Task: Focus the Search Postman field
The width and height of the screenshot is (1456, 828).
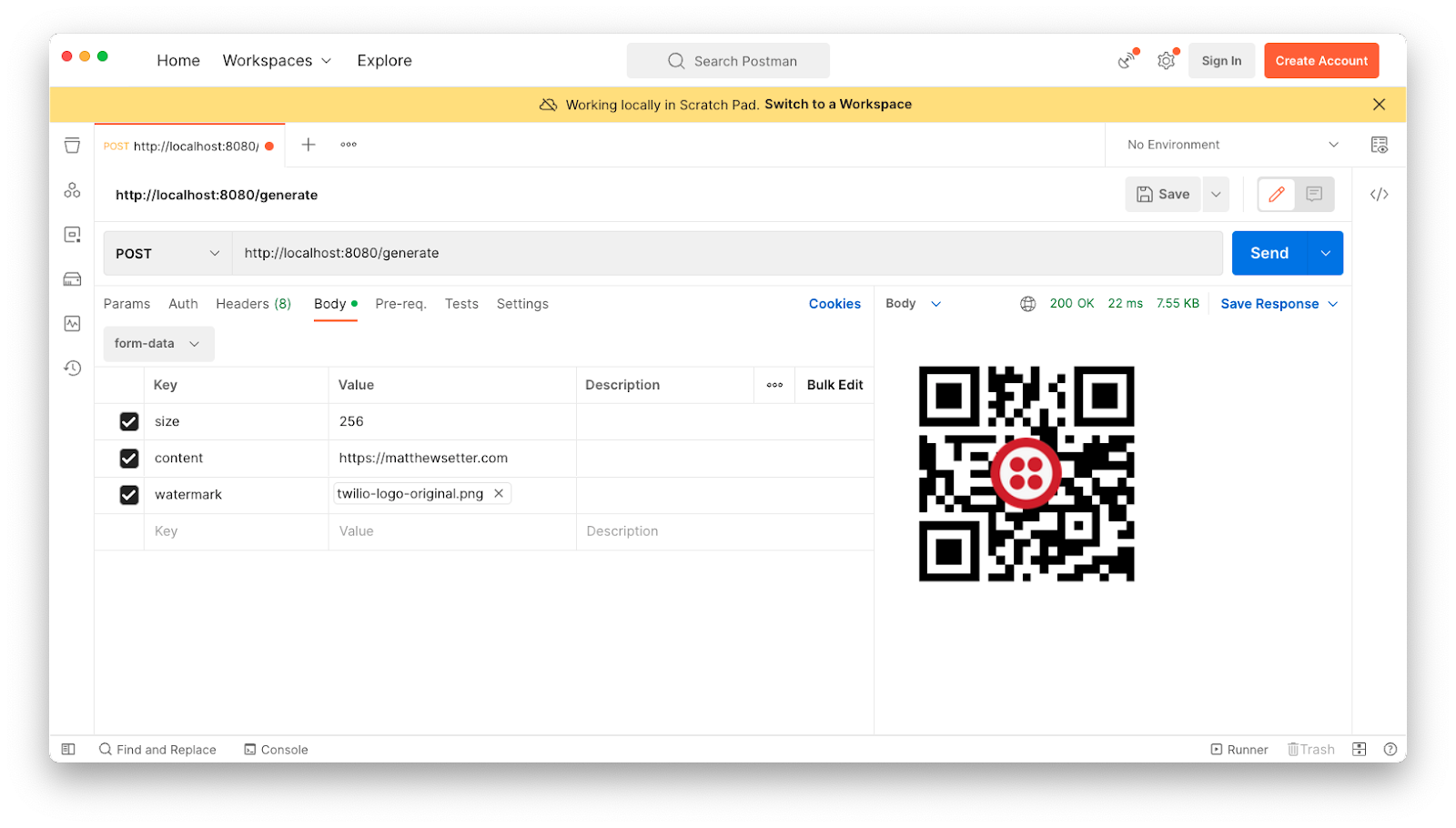Action: point(728,61)
